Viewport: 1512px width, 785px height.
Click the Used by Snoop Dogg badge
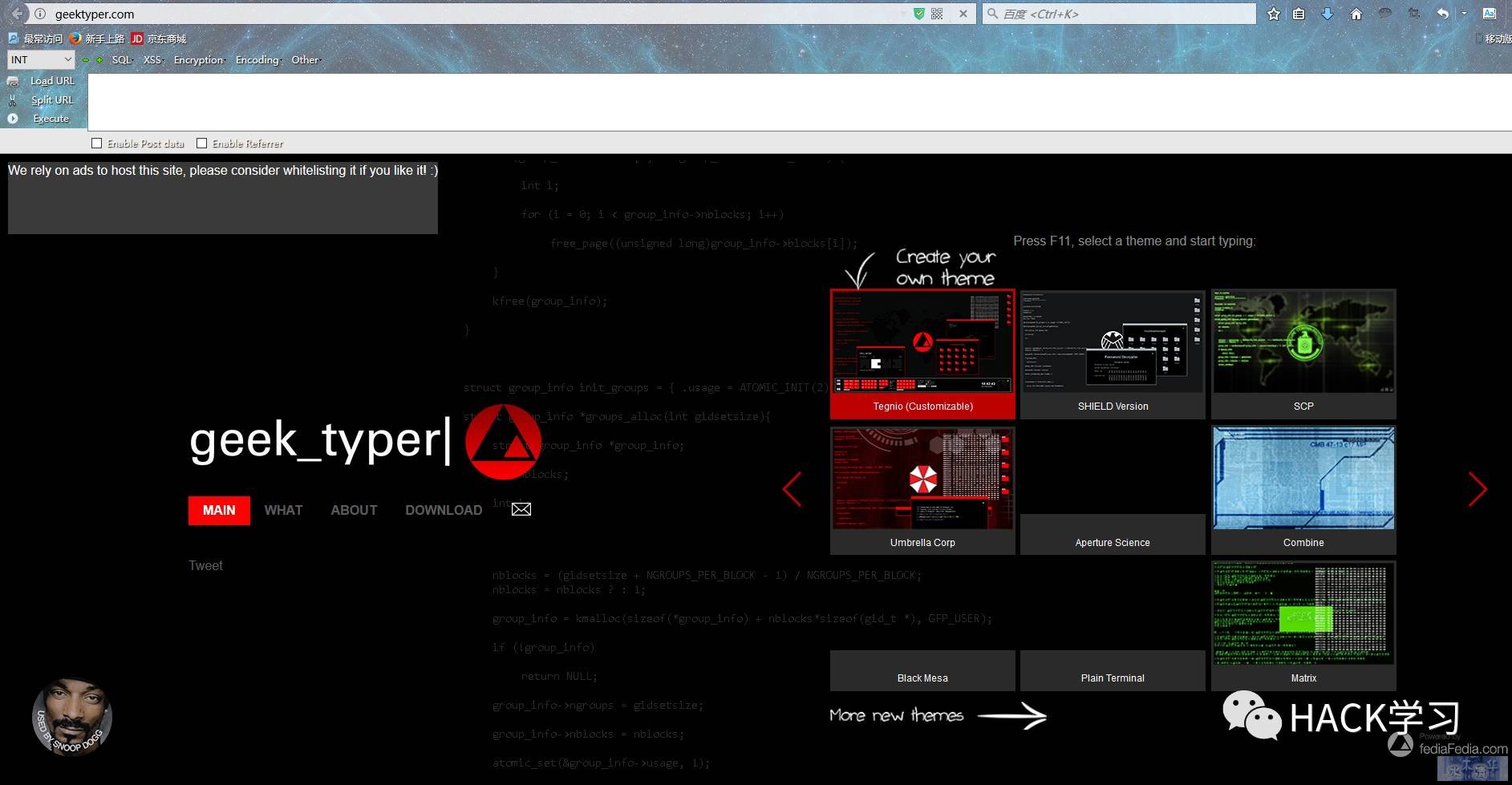pos(71,716)
